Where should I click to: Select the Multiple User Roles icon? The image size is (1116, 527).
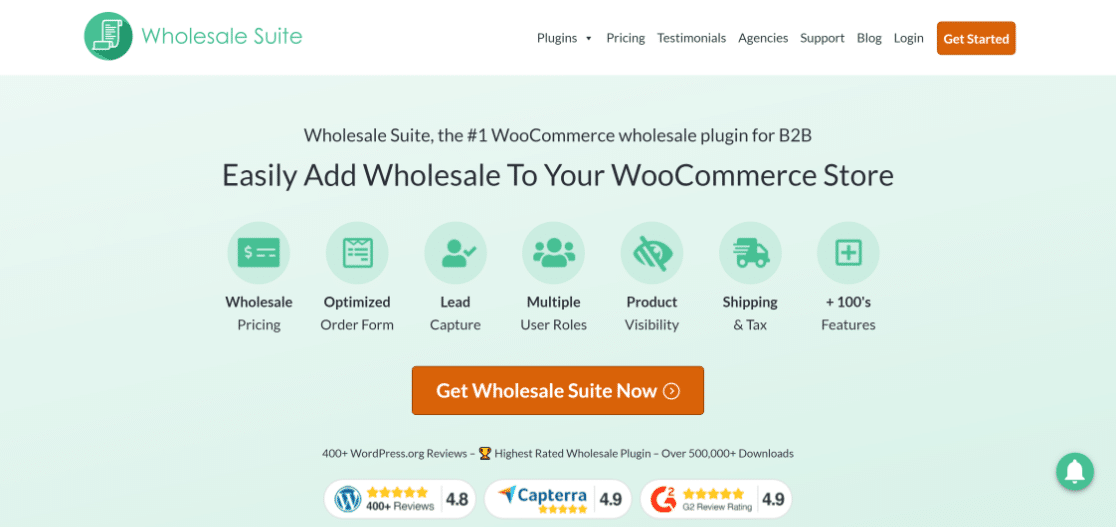tap(553, 253)
